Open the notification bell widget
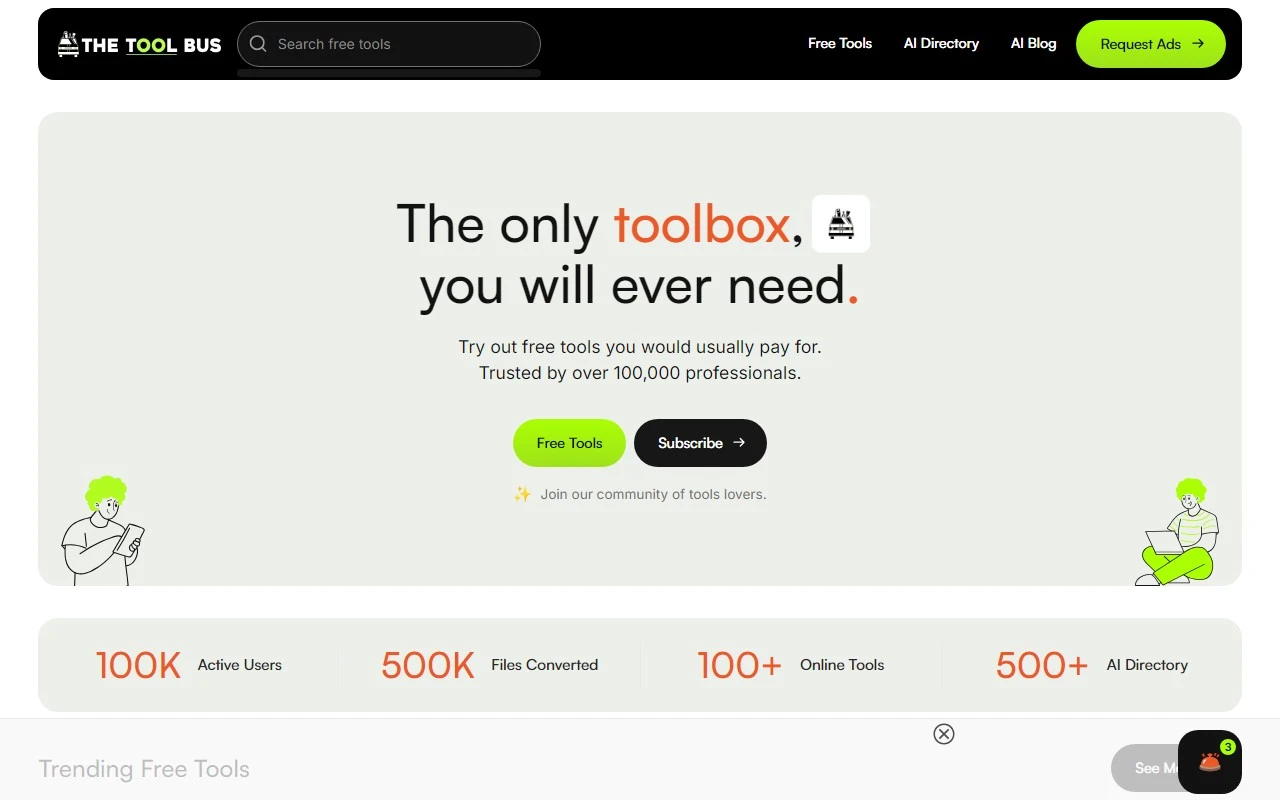 pos(1210,762)
